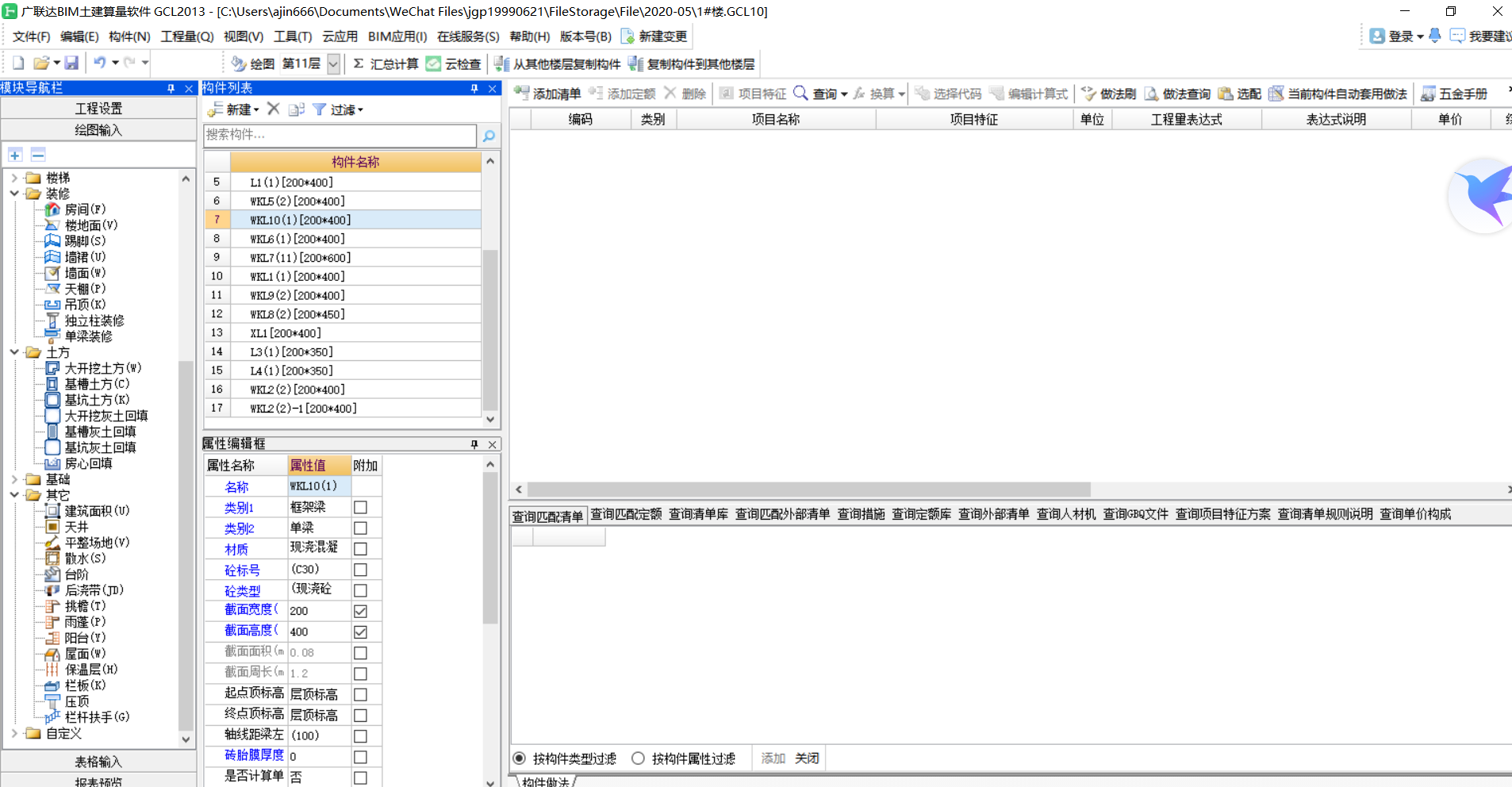1512x787 pixels.
Task: Click 我要建议 feedback button
Action: [x=1480, y=36]
